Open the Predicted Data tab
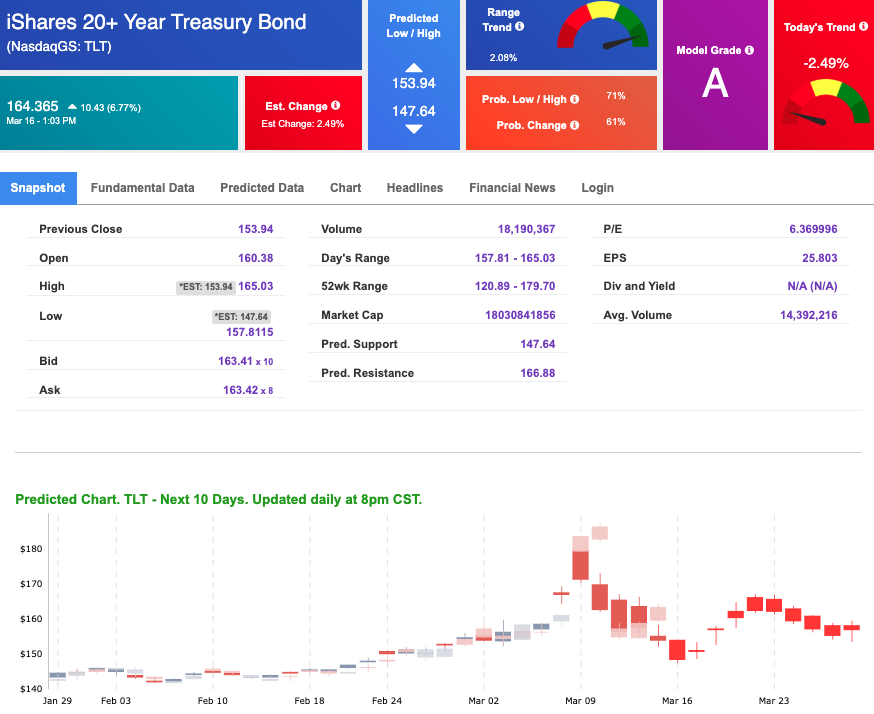874x714 pixels. pos(262,188)
